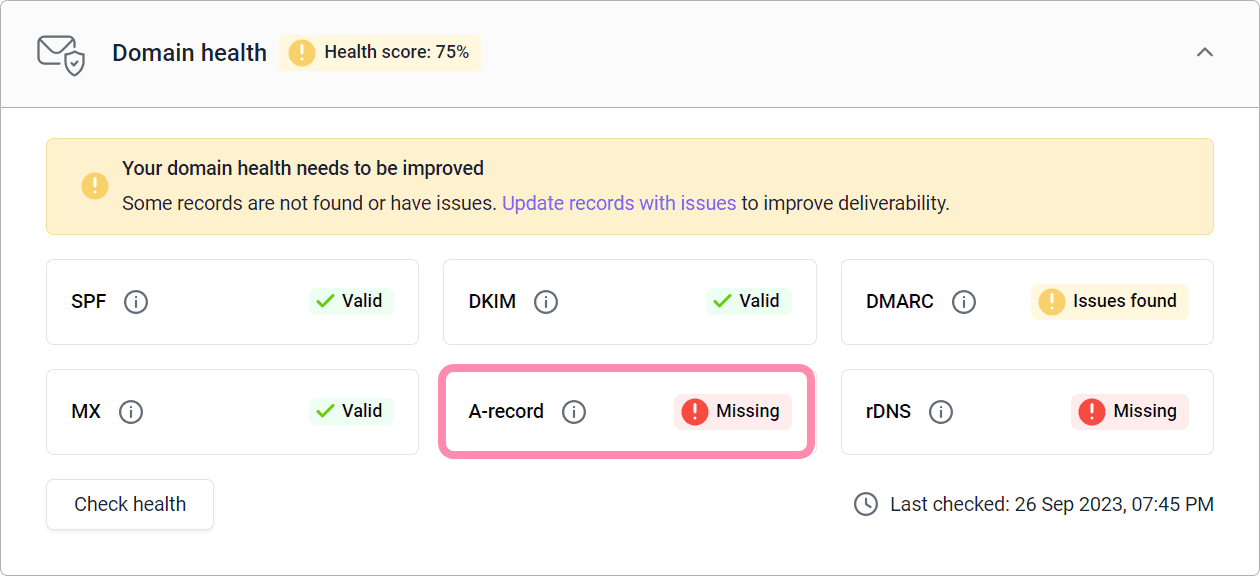This screenshot has width=1260, height=576.
Task: Click the clock icon beside Last checked
Action: 866,504
